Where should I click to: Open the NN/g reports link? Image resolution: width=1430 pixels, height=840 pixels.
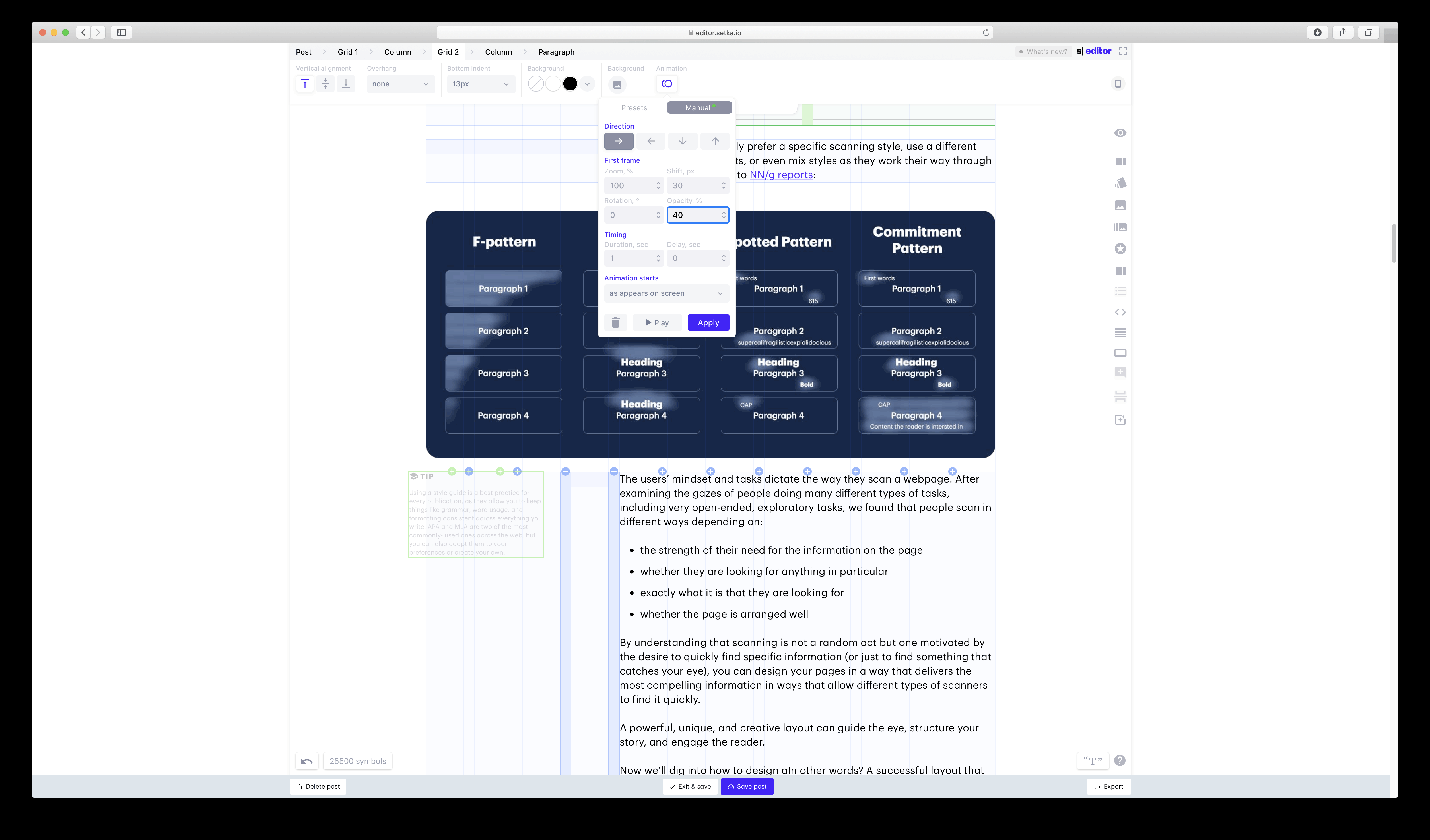pyautogui.click(x=782, y=175)
